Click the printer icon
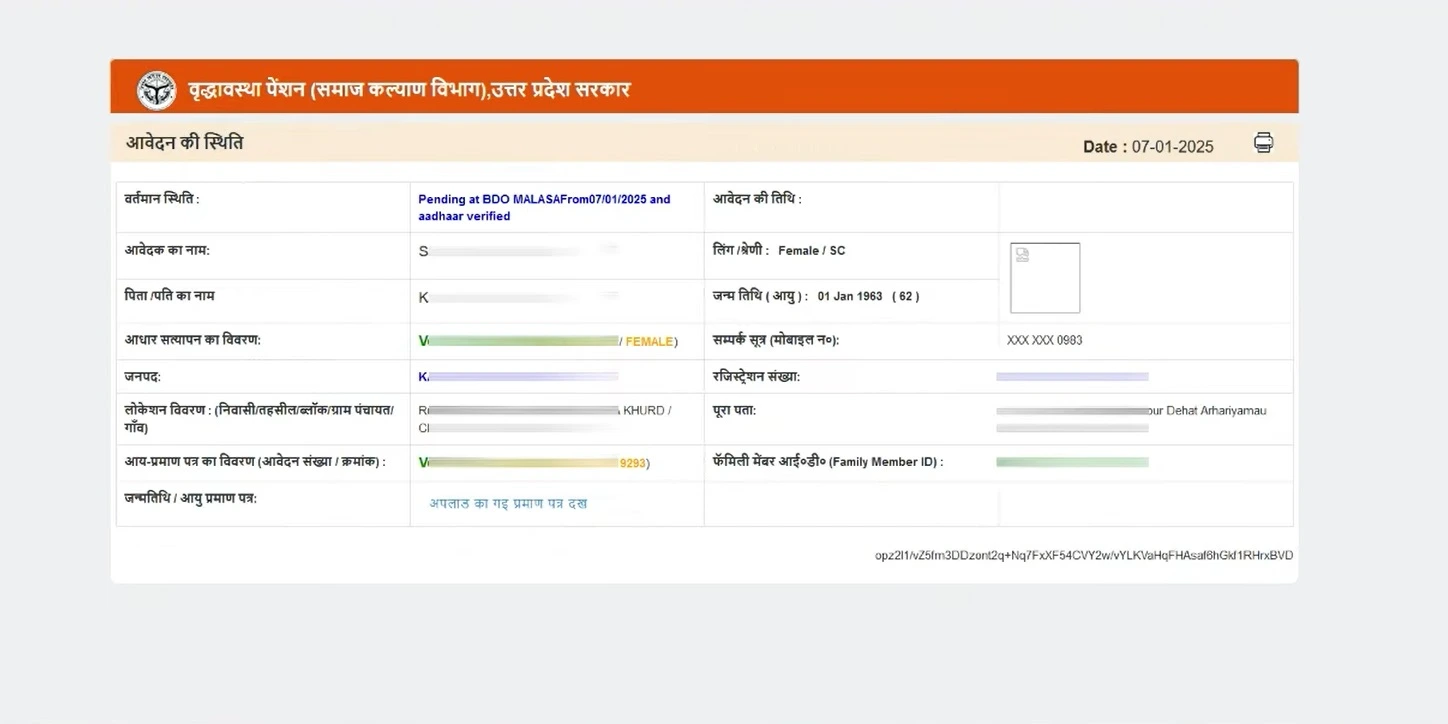Screen dimensions: 1448x724 coord(1263,143)
